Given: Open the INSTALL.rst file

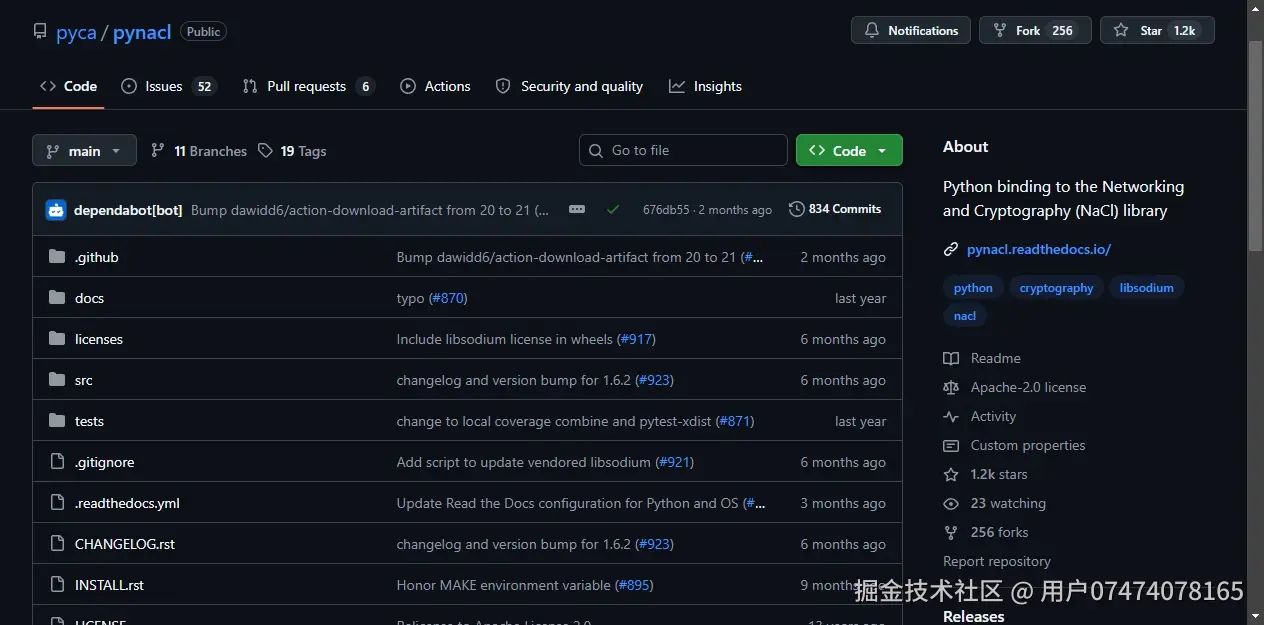Looking at the screenshot, I should click(109, 585).
